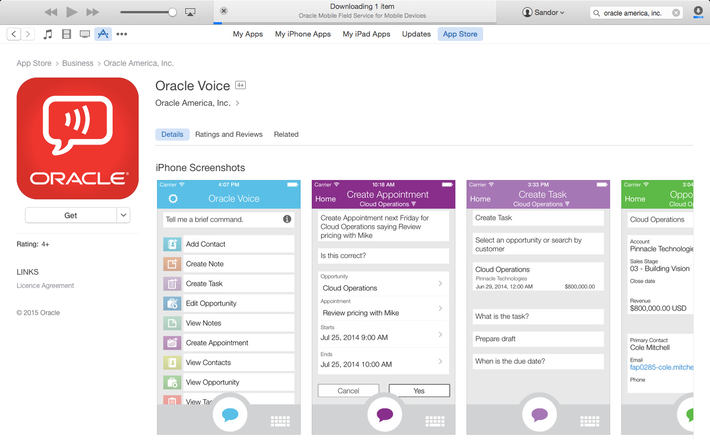Select the App Store tab
This screenshot has height=443, width=710.
(x=460, y=34)
